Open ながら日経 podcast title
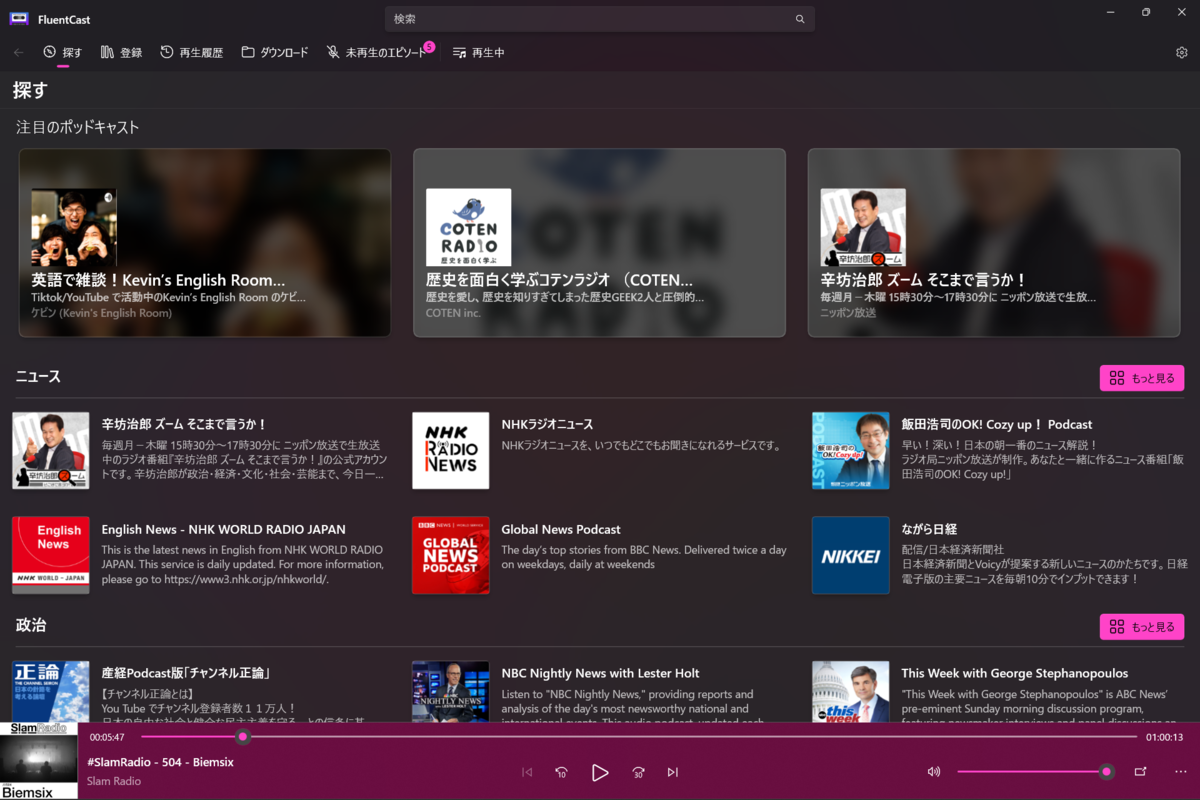Viewport: 1200px width, 800px height. [x=929, y=530]
